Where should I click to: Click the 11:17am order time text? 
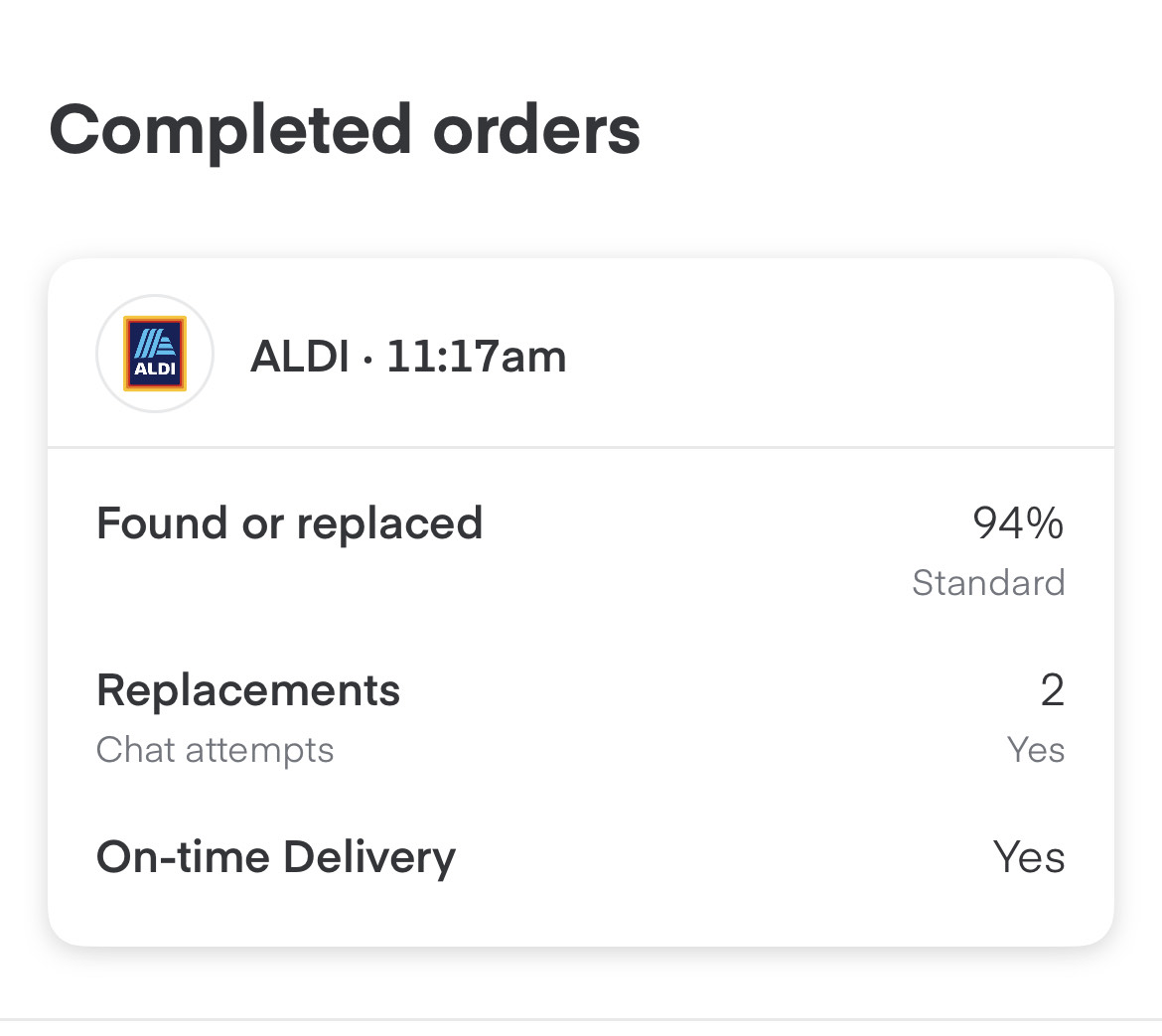477,357
